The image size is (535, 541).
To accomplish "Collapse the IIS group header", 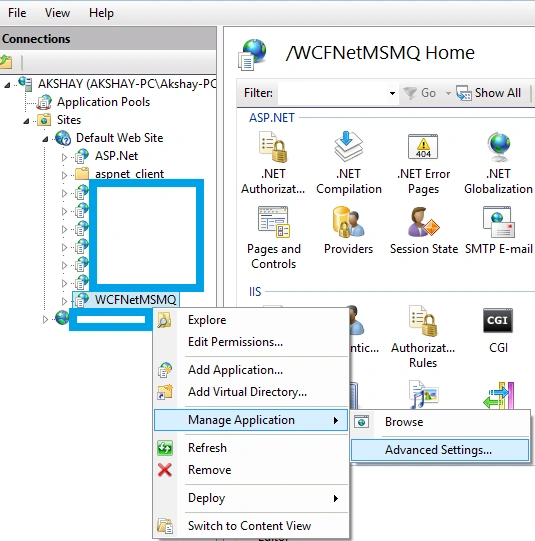I will pos(255,292).
